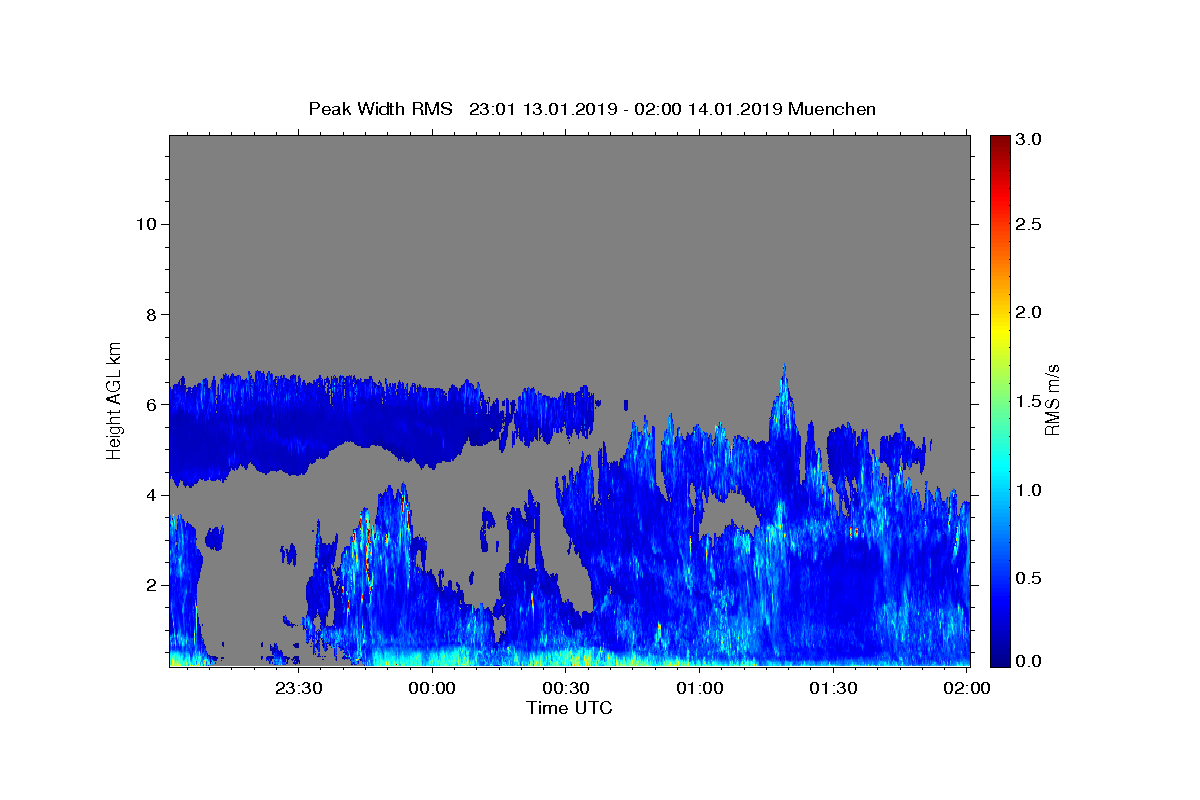The image size is (1200, 800).
Task: Click the height tick label '2'
Action: point(151,585)
